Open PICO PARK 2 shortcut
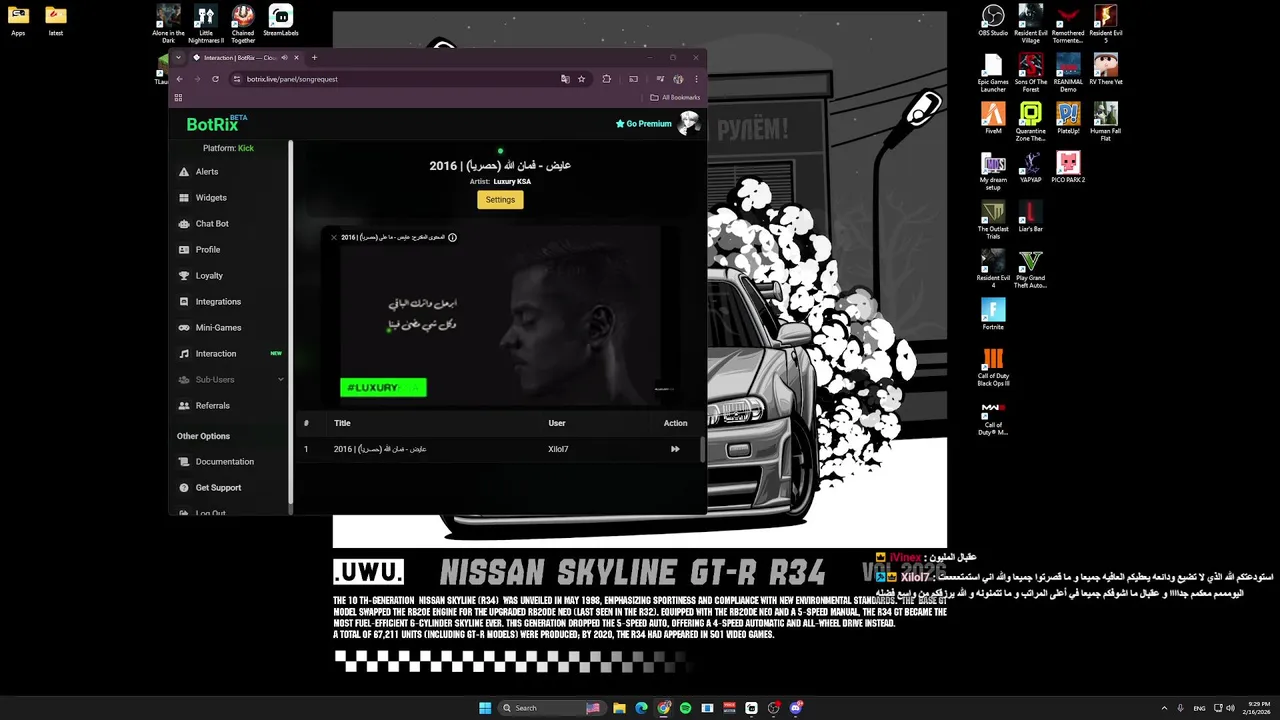Image resolution: width=1280 pixels, height=720 pixels. pos(1068,167)
